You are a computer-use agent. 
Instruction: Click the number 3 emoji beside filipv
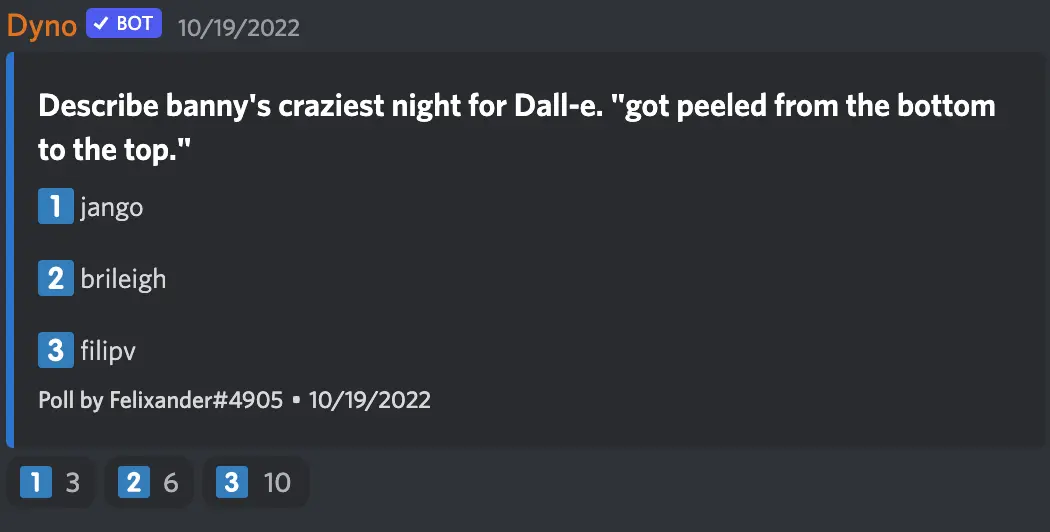click(x=55, y=350)
